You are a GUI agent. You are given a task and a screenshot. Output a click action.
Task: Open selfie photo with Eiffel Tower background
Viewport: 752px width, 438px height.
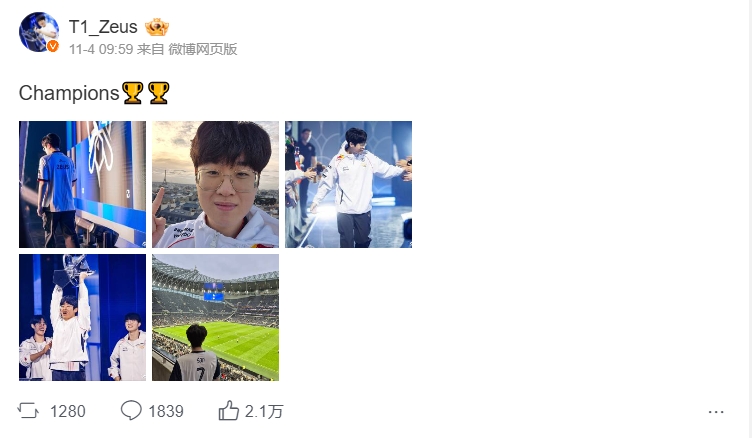[215, 184]
